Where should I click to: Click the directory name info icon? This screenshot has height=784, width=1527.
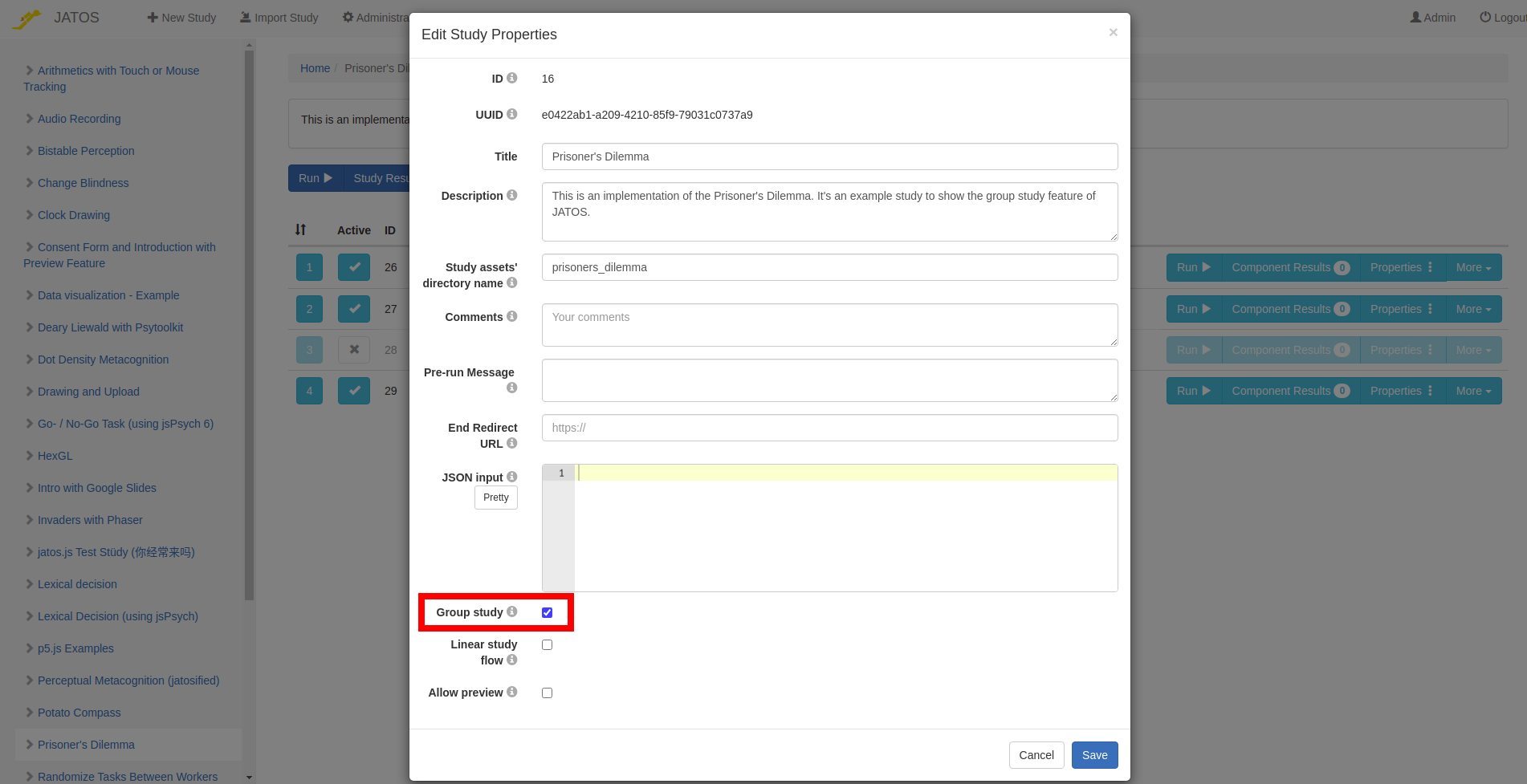pyautogui.click(x=511, y=282)
